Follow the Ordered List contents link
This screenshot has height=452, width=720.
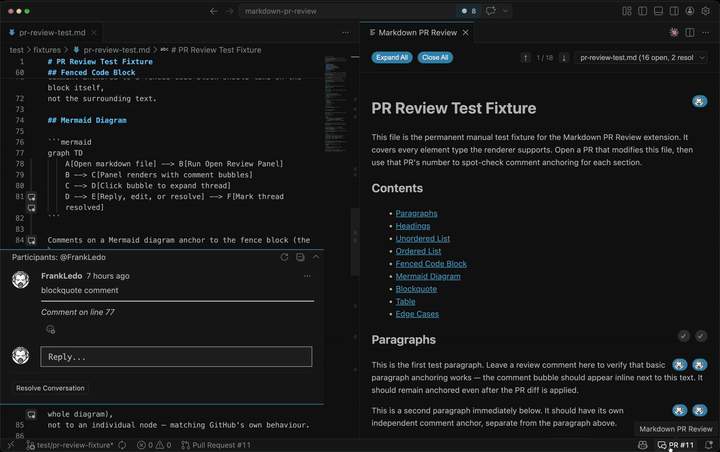[418, 251]
